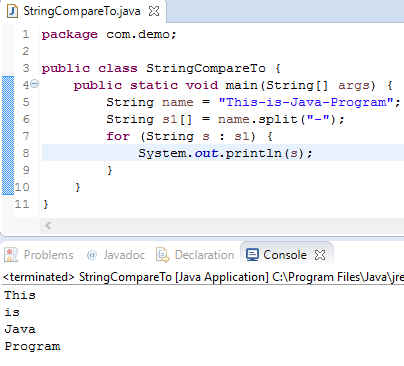Click console output line "Java"

point(20,329)
